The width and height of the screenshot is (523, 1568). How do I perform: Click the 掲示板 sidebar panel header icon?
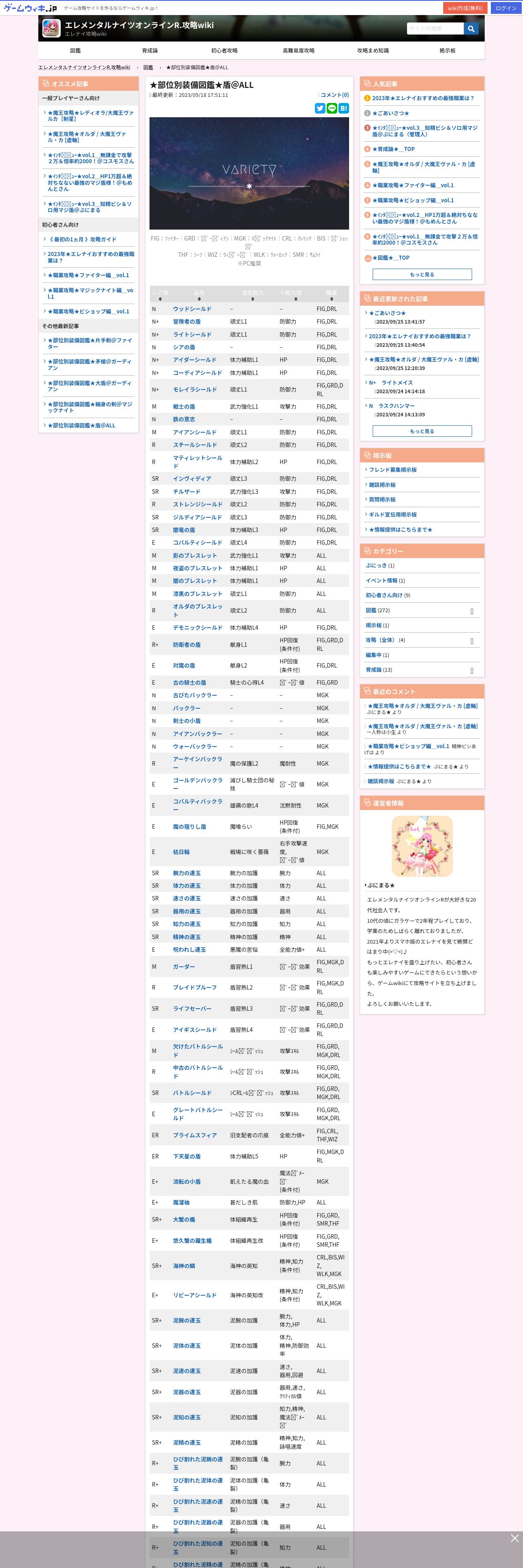(x=367, y=456)
